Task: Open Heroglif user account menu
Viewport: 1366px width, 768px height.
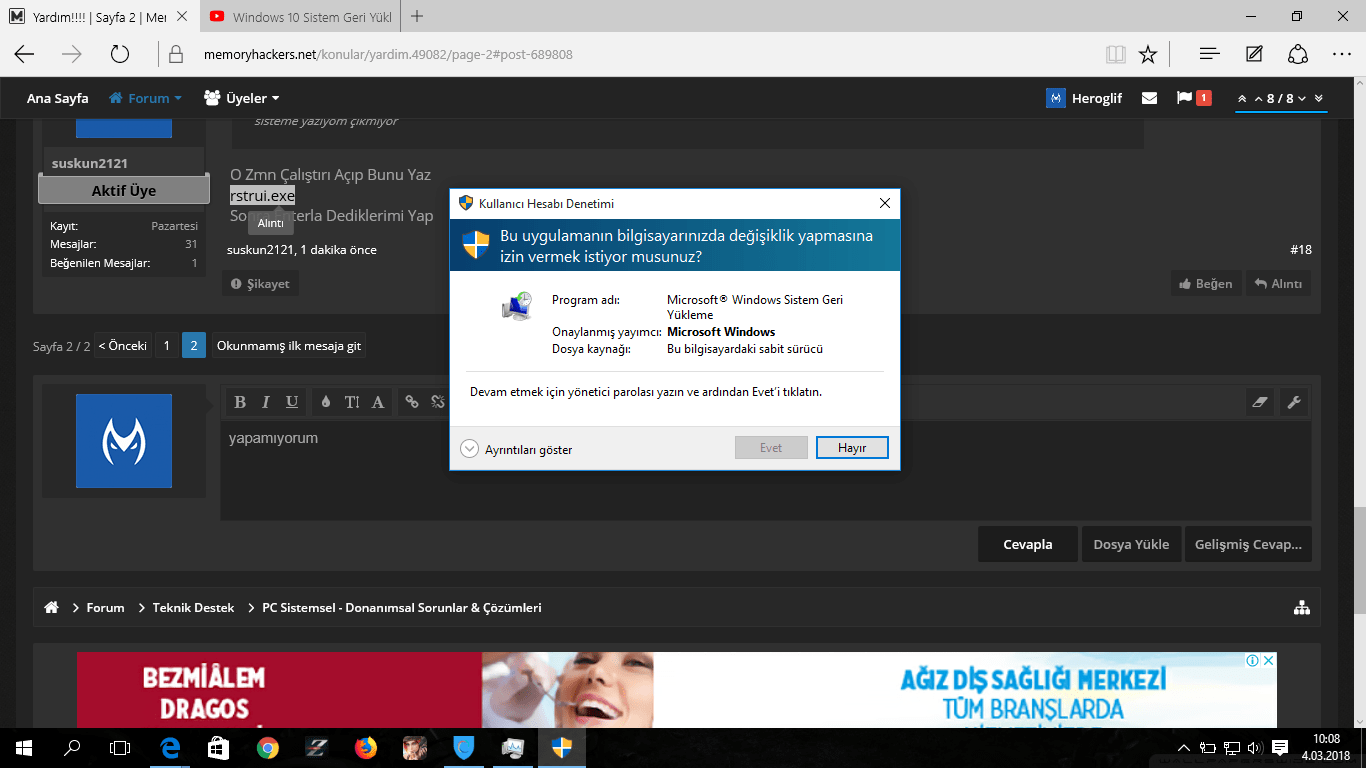Action: 1084,98
